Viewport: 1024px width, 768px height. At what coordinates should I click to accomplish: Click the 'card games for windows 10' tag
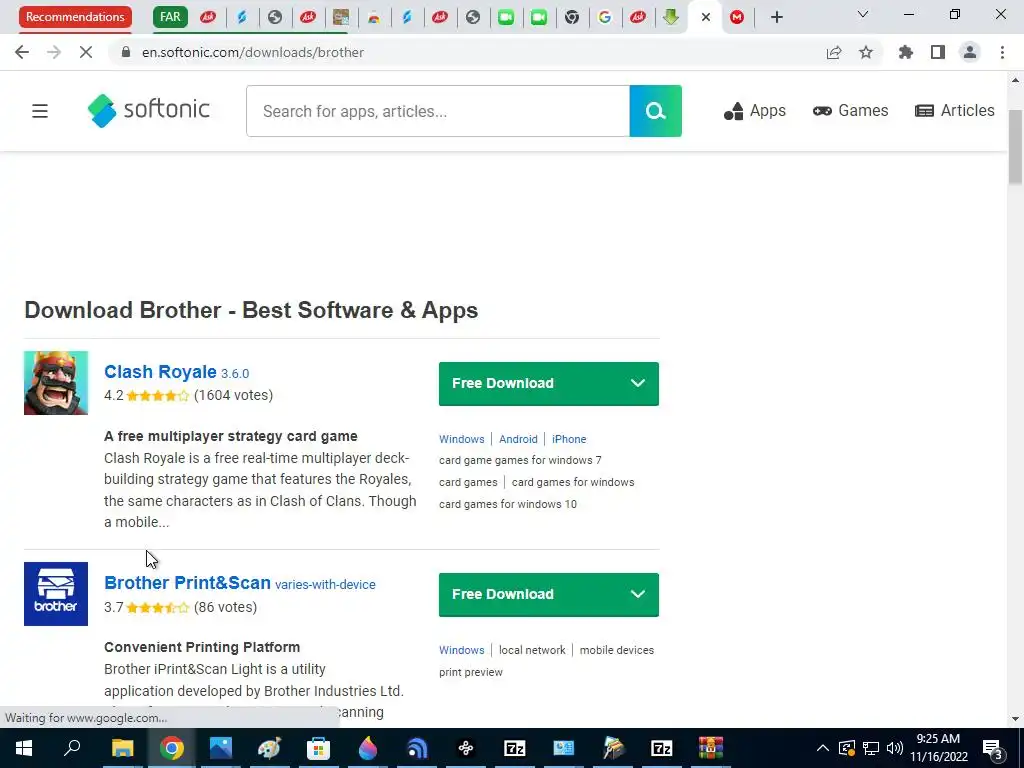[507, 504]
